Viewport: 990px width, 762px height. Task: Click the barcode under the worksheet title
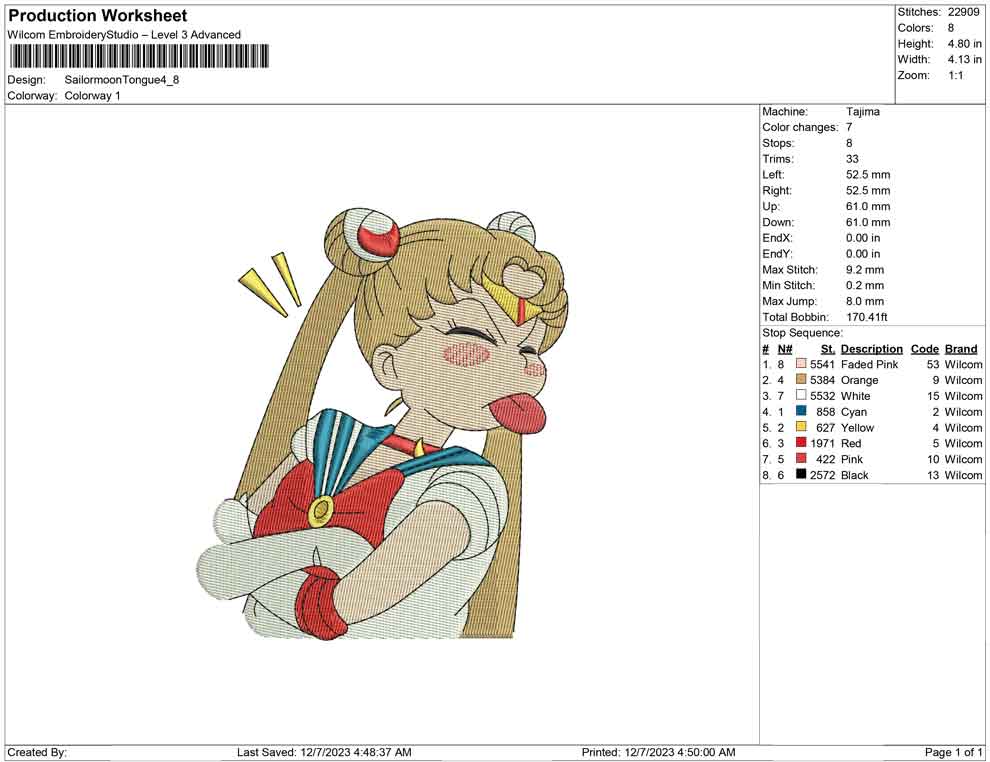(139, 56)
